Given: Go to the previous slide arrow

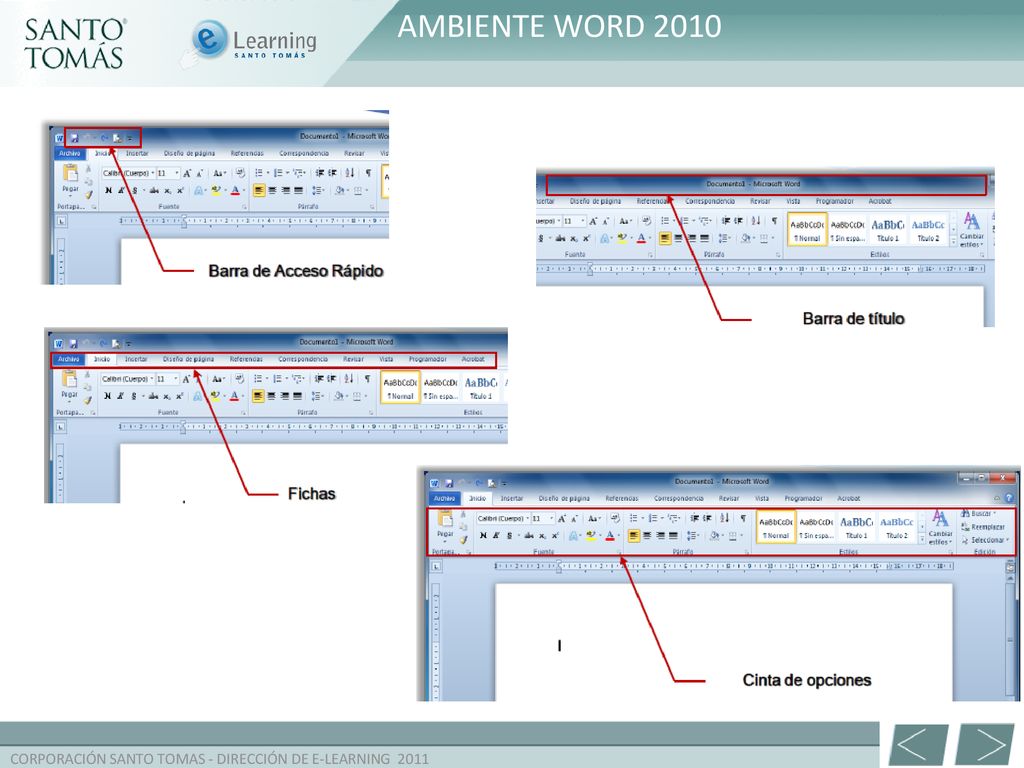Looking at the screenshot, I should click(x=920, y=744).
